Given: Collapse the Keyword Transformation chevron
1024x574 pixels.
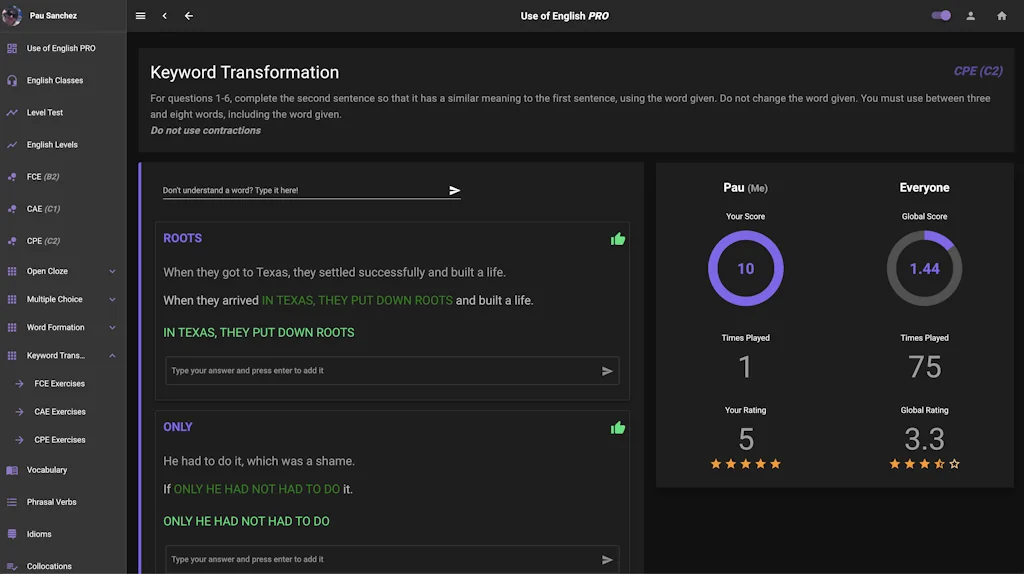Looking at the screenshot, I should coord(112,355).
